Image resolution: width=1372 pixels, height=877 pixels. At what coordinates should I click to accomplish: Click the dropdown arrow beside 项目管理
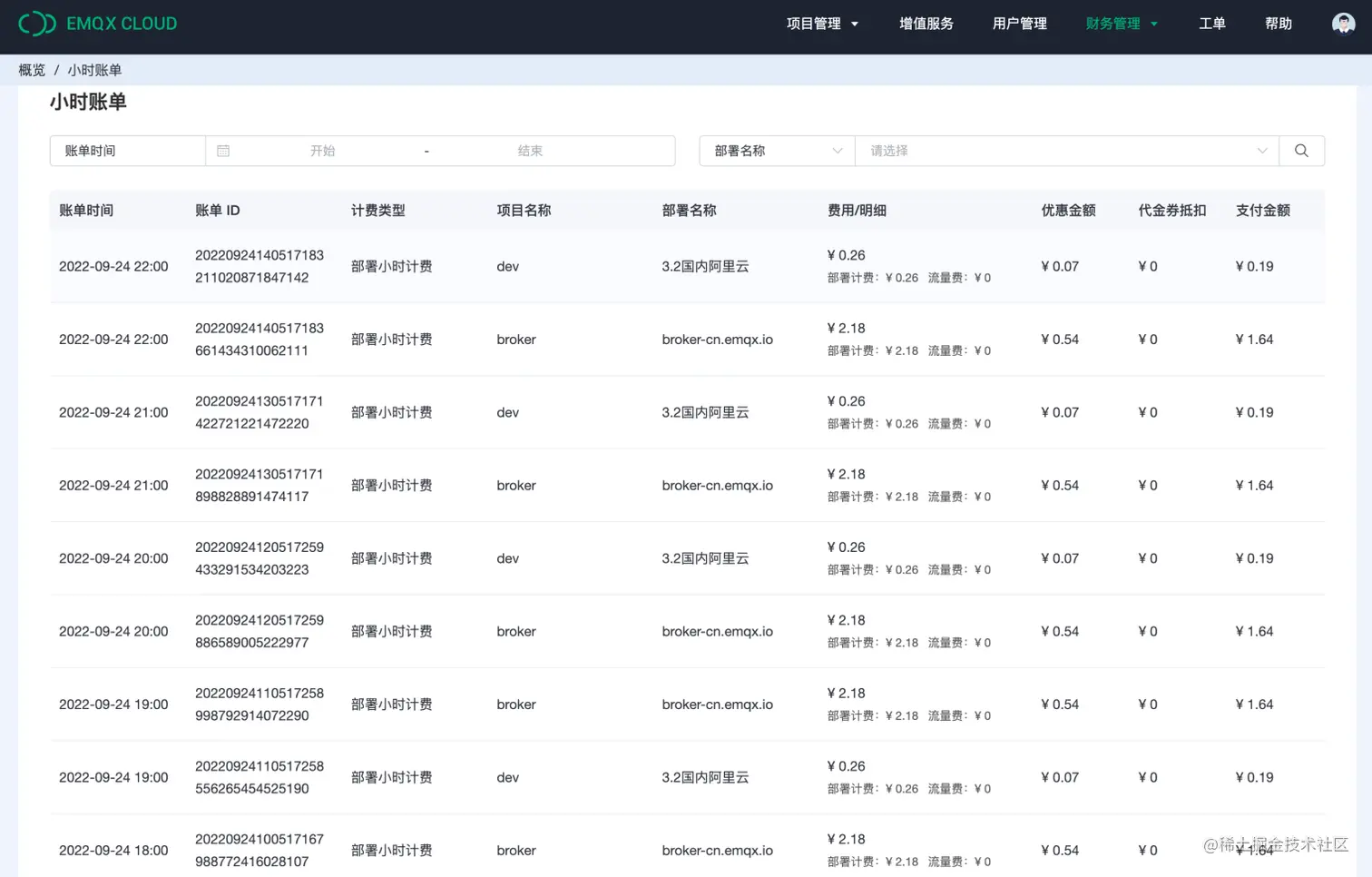(x=854, y=24)
